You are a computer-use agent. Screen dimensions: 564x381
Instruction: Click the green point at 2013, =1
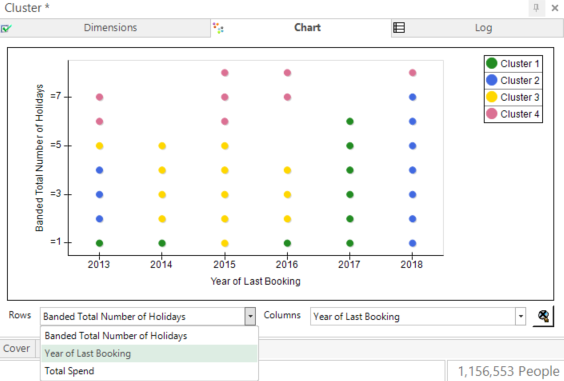click(100, 243)
